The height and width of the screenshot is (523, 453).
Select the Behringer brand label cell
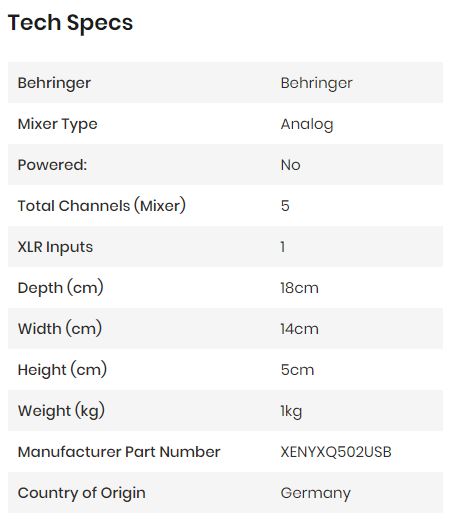pyautogui.click(x=54, y=83)
